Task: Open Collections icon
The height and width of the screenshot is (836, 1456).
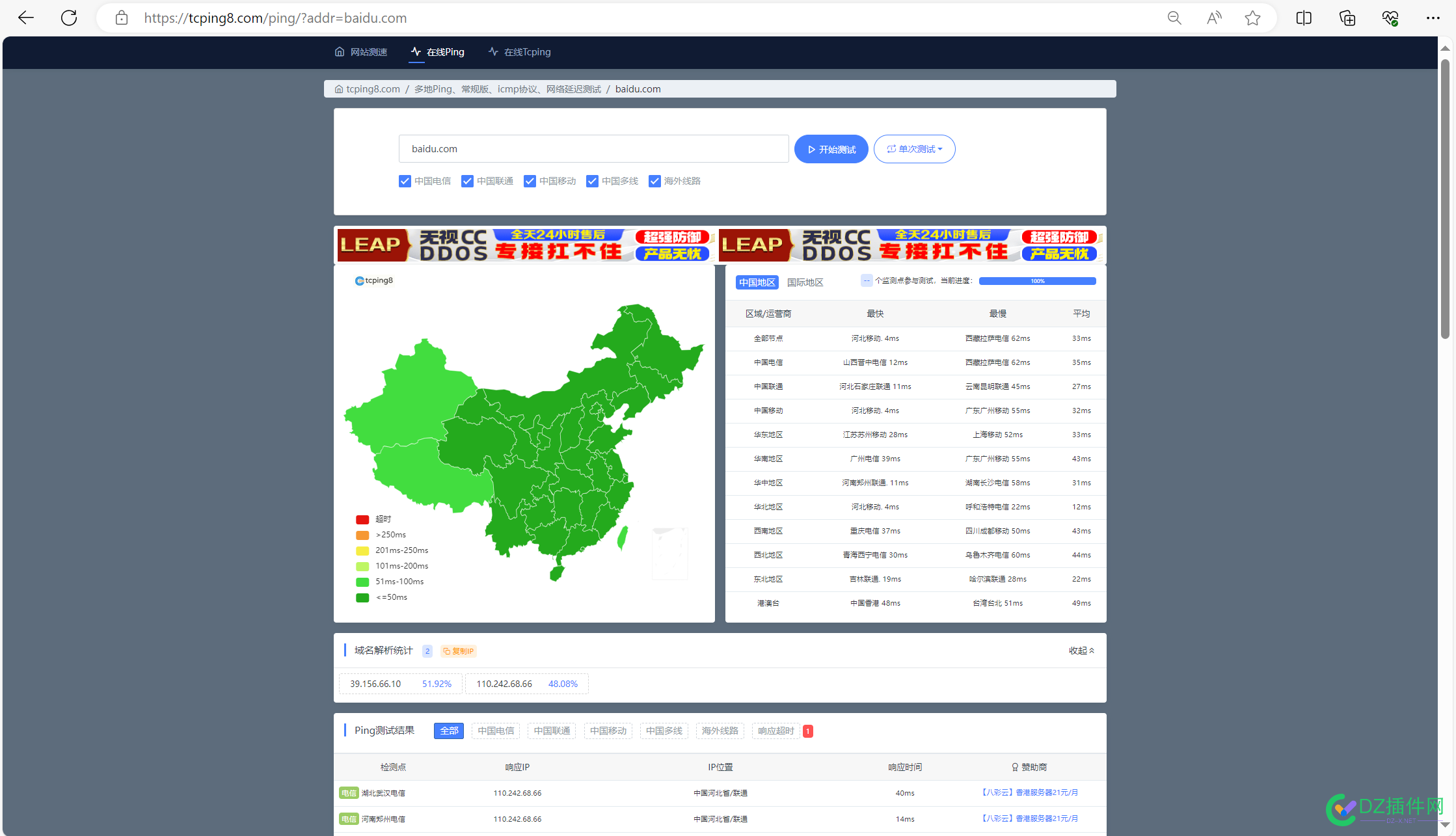Action: [1347, 18]
